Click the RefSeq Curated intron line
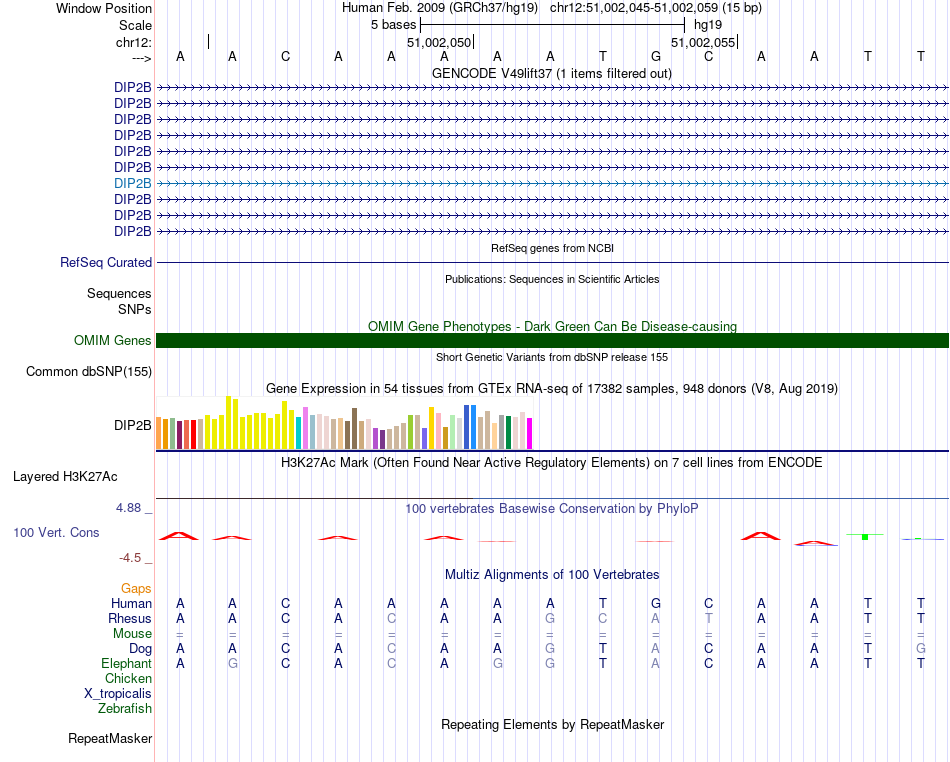The image size is (950, 762). click(x=552, y=263)
